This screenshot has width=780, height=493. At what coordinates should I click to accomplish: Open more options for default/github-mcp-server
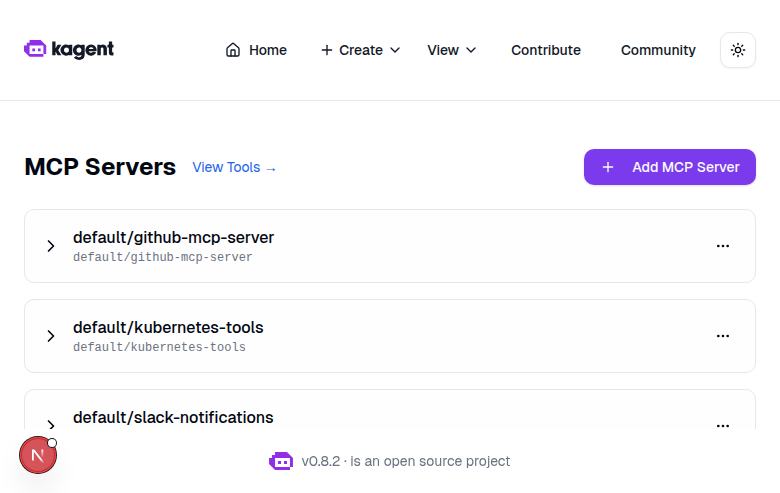click(723, 246)
